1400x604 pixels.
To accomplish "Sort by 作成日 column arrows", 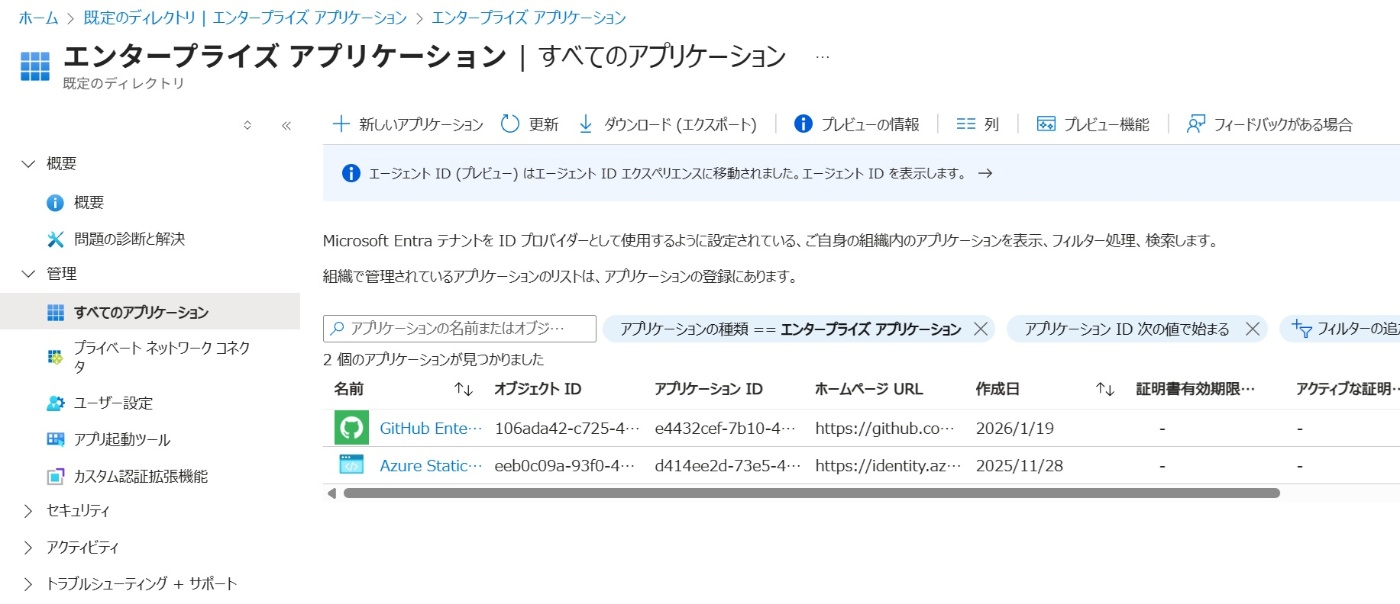I will pos(1105,389).
